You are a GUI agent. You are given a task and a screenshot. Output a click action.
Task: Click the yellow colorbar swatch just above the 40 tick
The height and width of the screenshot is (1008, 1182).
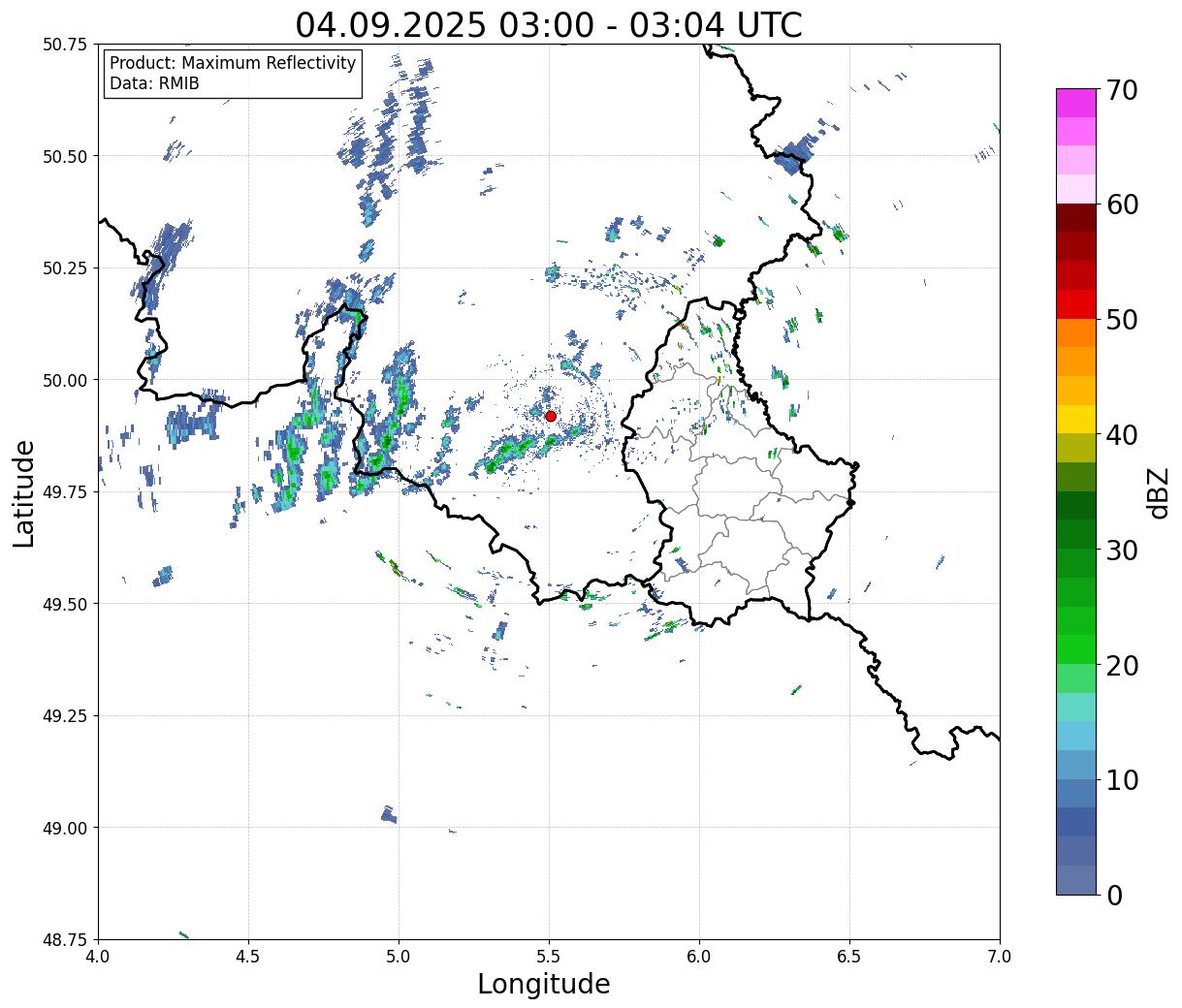[x=1076, y=420]
